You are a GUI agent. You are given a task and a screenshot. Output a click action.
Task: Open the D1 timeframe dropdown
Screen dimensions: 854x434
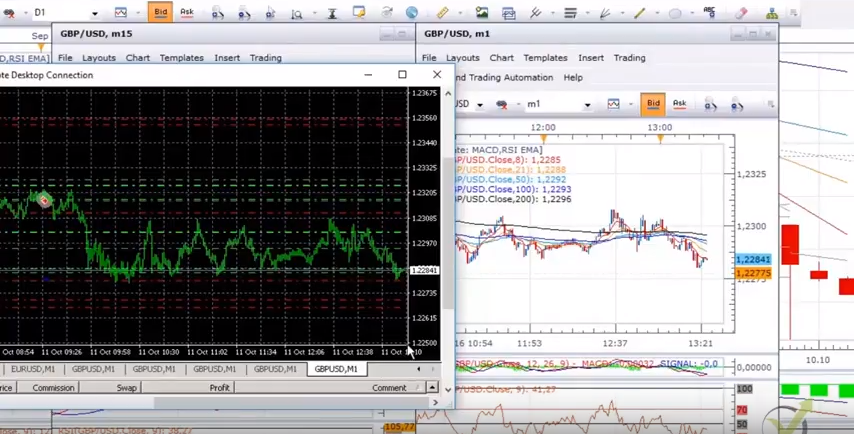click(95, 14)
